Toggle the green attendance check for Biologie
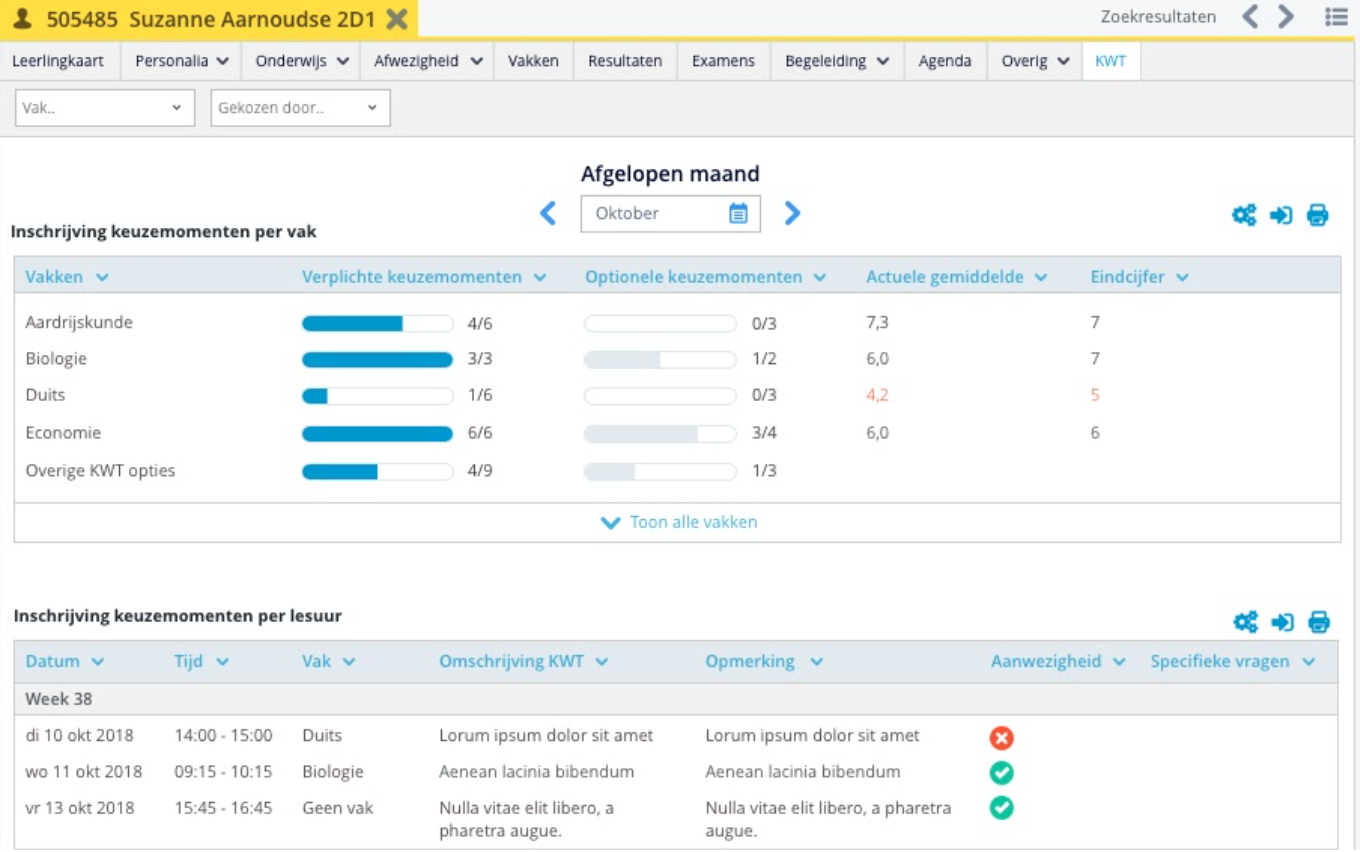1360x852 pixels. tap(1001, 773)
